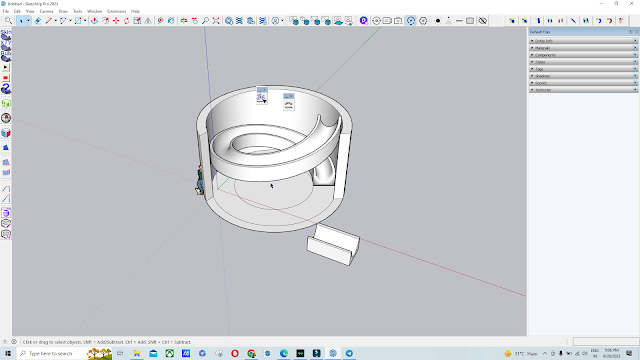This screenshot has width=640, height=360.
Task: Open the Camera menu
Action: coord(47,11)
